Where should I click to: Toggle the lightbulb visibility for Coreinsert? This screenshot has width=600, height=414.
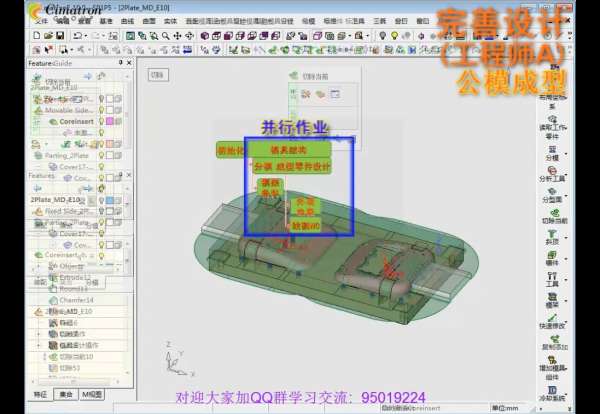102,121
